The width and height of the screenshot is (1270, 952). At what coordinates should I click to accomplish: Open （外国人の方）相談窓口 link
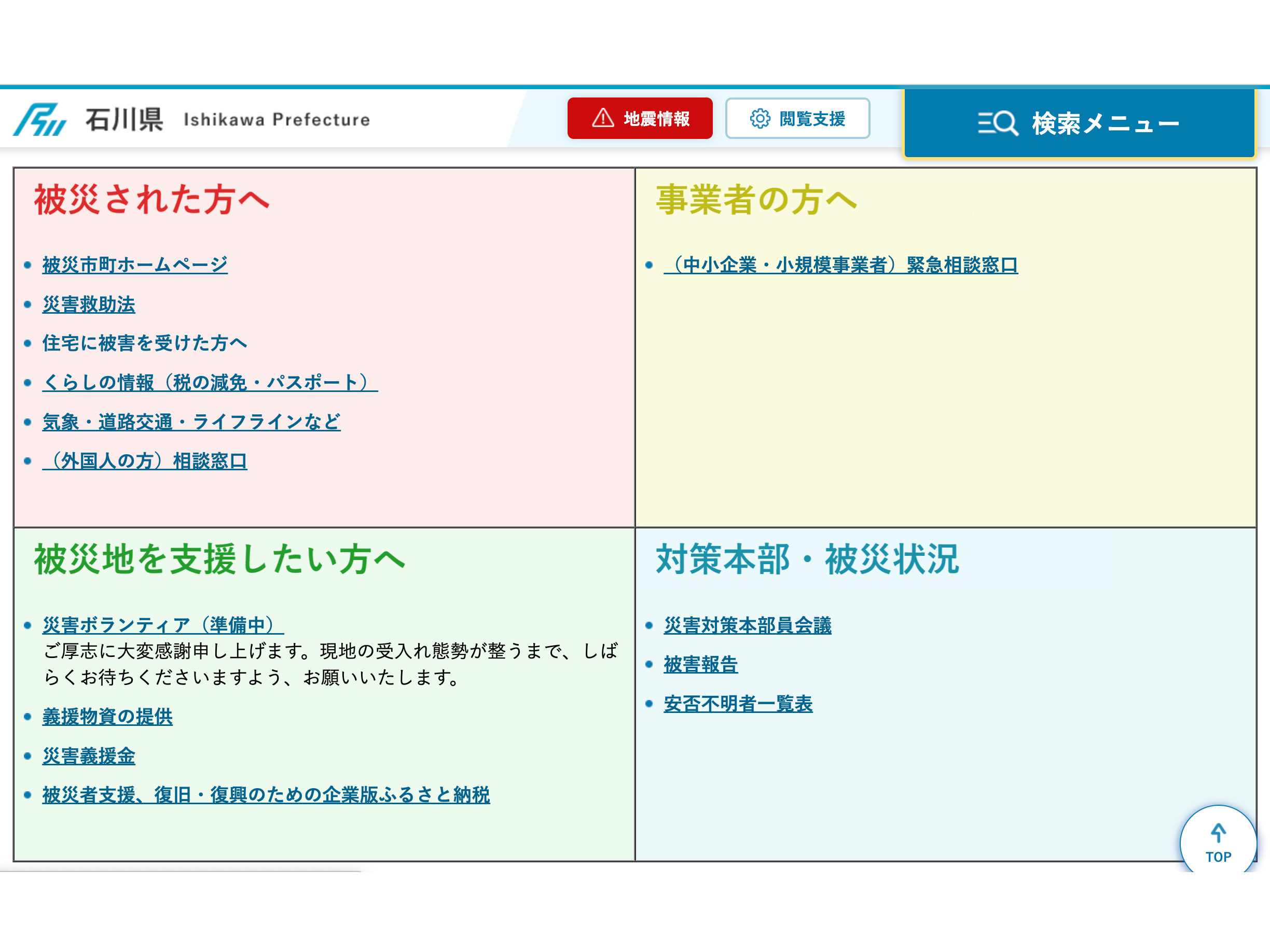coord(144,461)
